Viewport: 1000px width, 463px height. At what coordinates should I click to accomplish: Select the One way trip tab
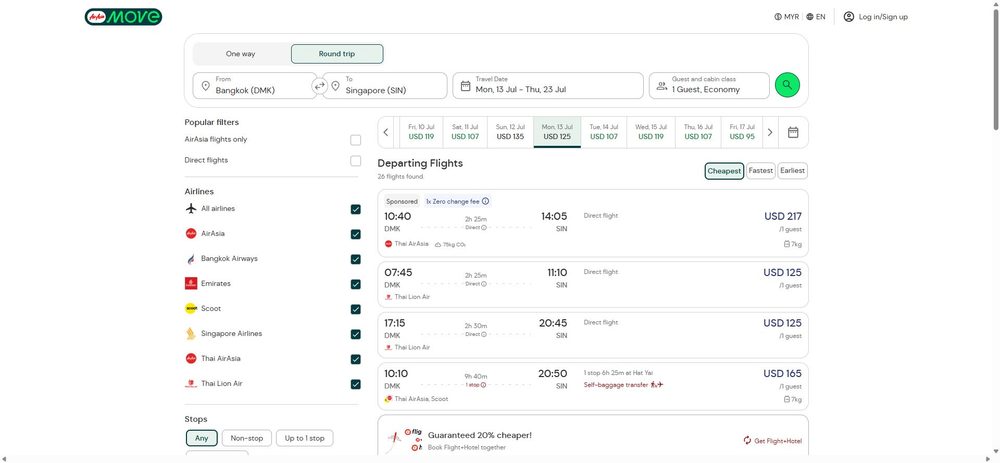click(x=240, y=54)
